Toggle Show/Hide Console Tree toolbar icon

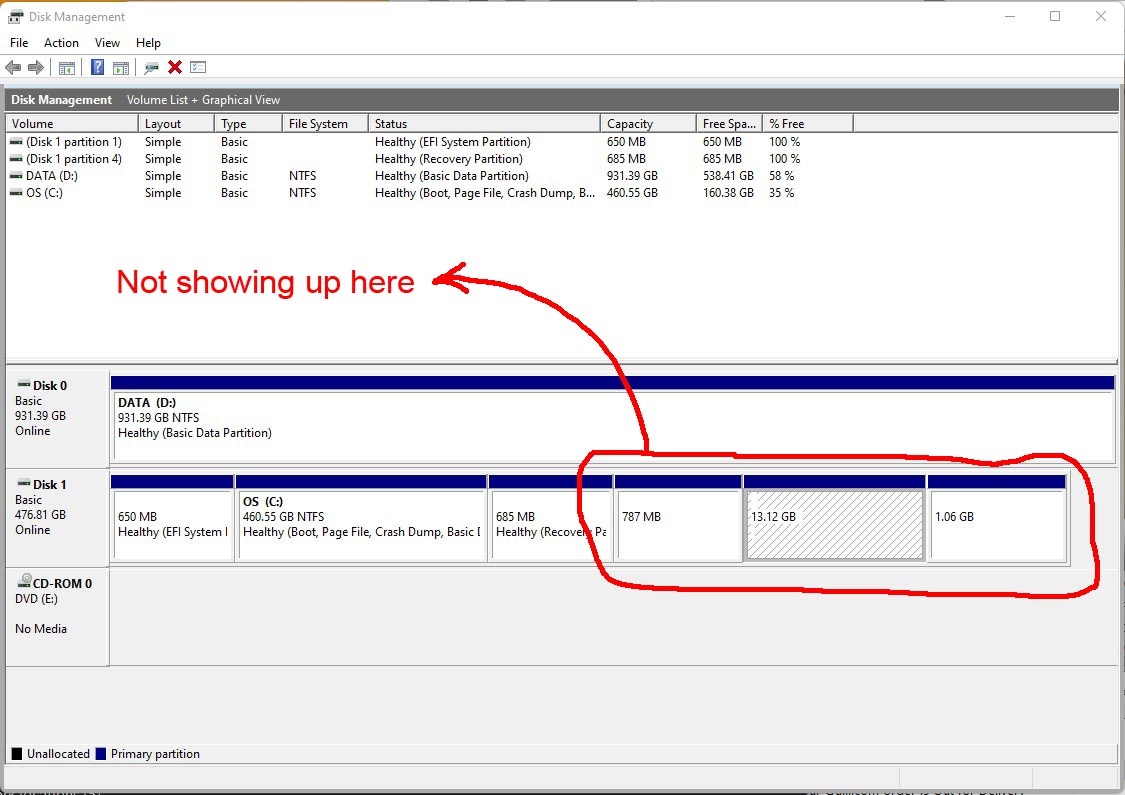pyautogui.click(x=67, y=67)
